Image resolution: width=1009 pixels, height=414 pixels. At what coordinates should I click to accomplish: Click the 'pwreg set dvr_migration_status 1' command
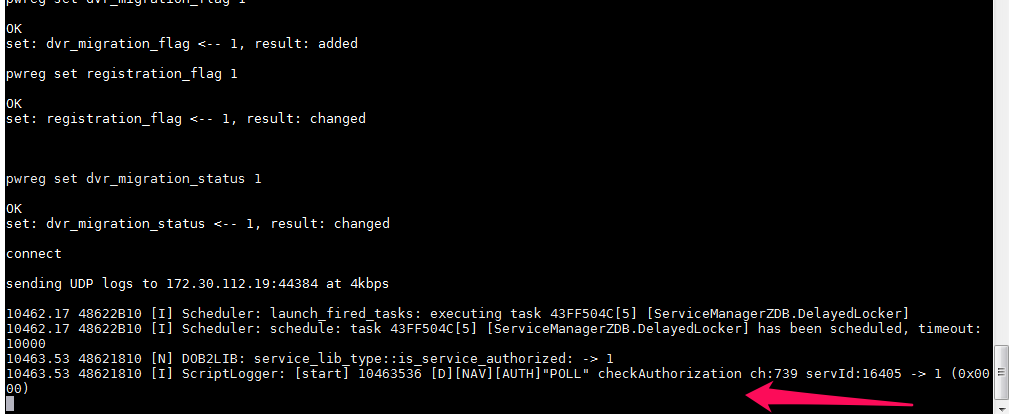[133, 179]
